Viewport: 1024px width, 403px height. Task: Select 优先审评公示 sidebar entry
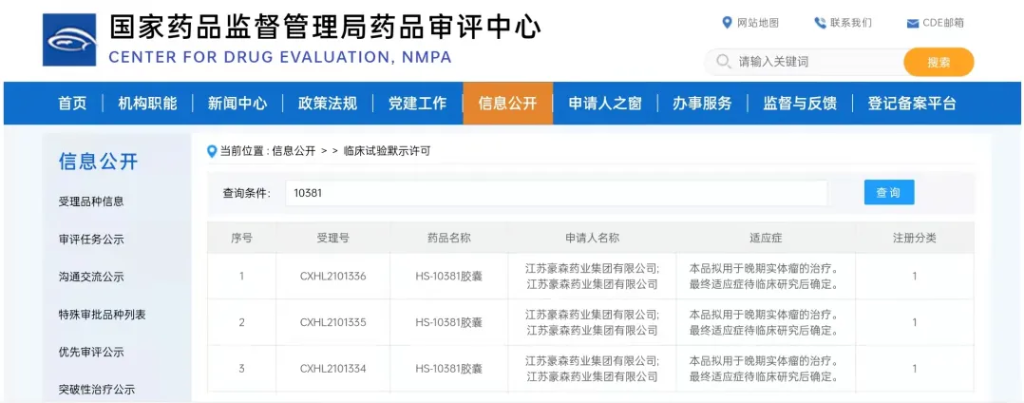click(92, 352)
